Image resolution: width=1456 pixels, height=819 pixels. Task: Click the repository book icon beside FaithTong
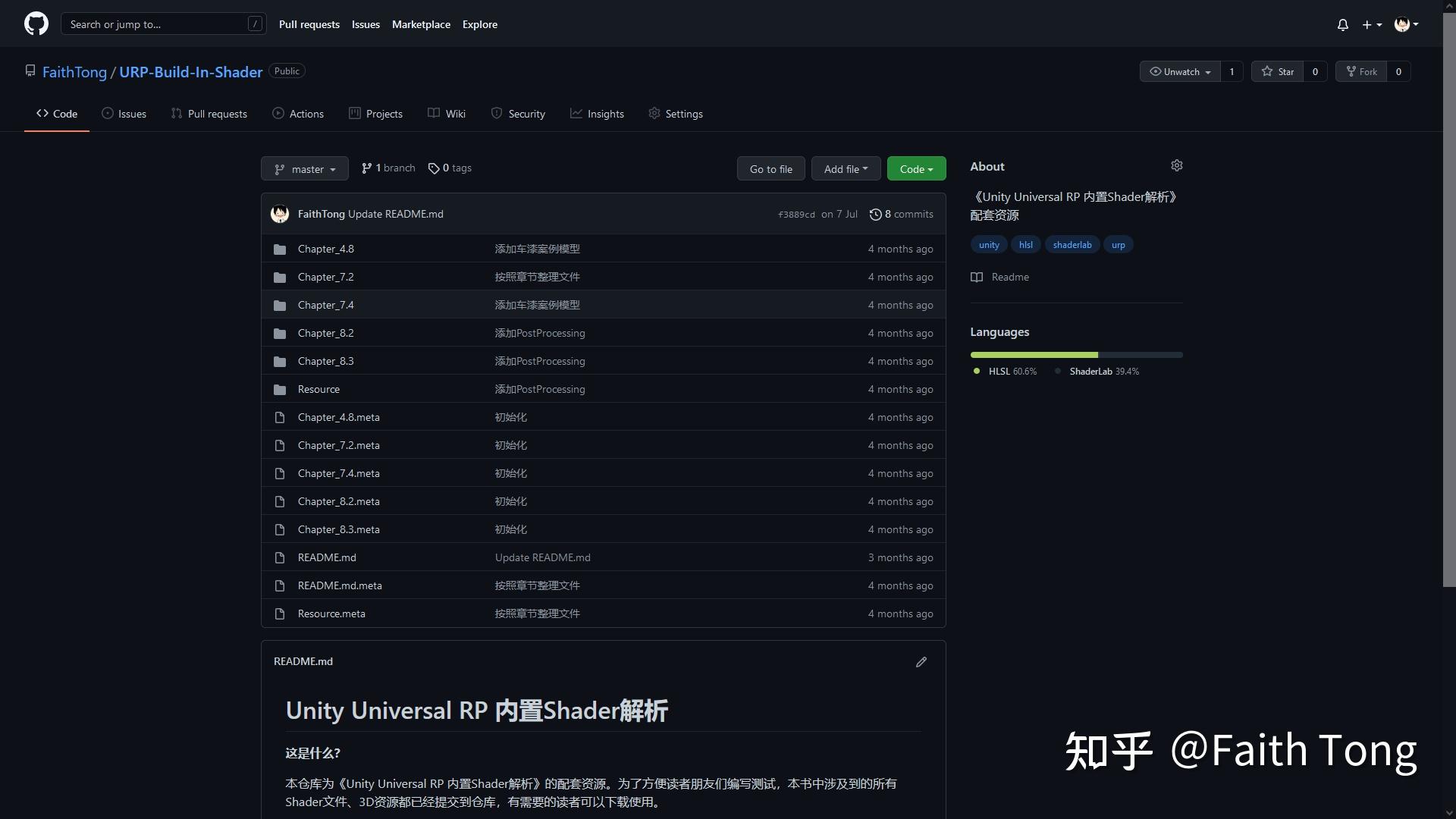(30, 70)
